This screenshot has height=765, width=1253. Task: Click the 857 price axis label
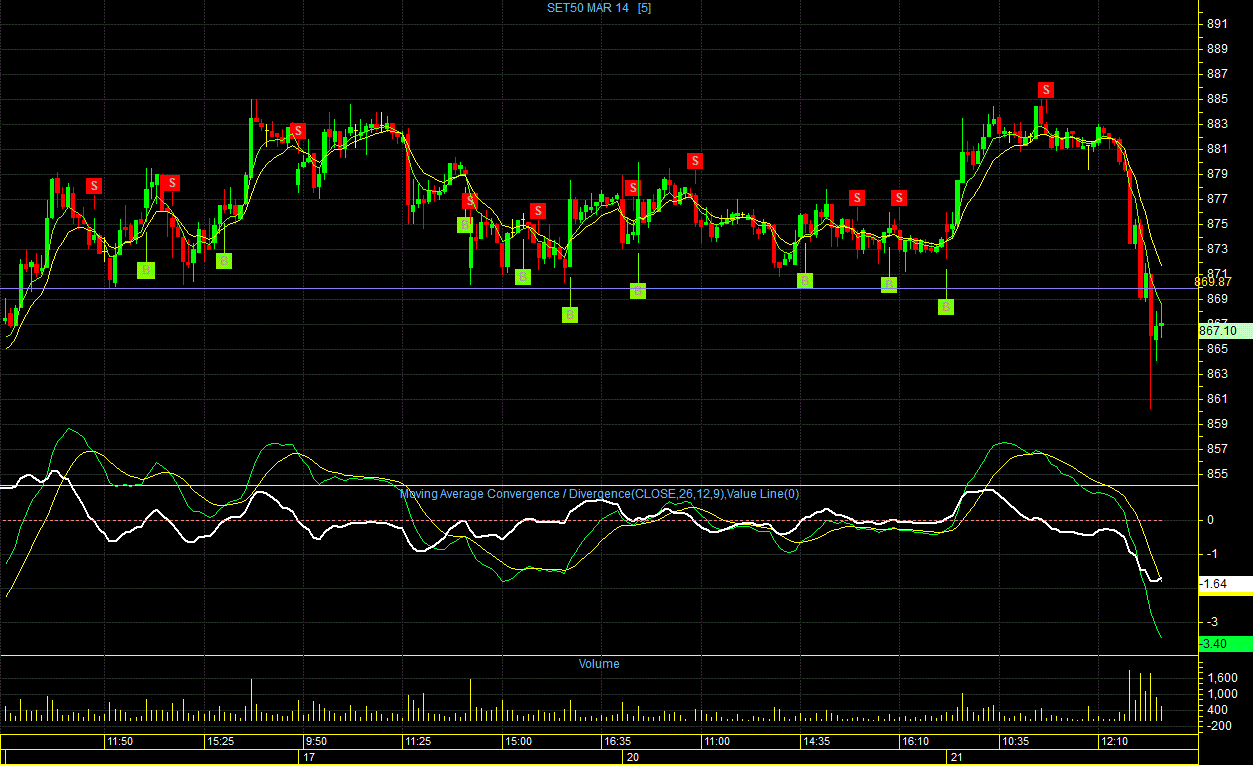(x=1218, y=449)
